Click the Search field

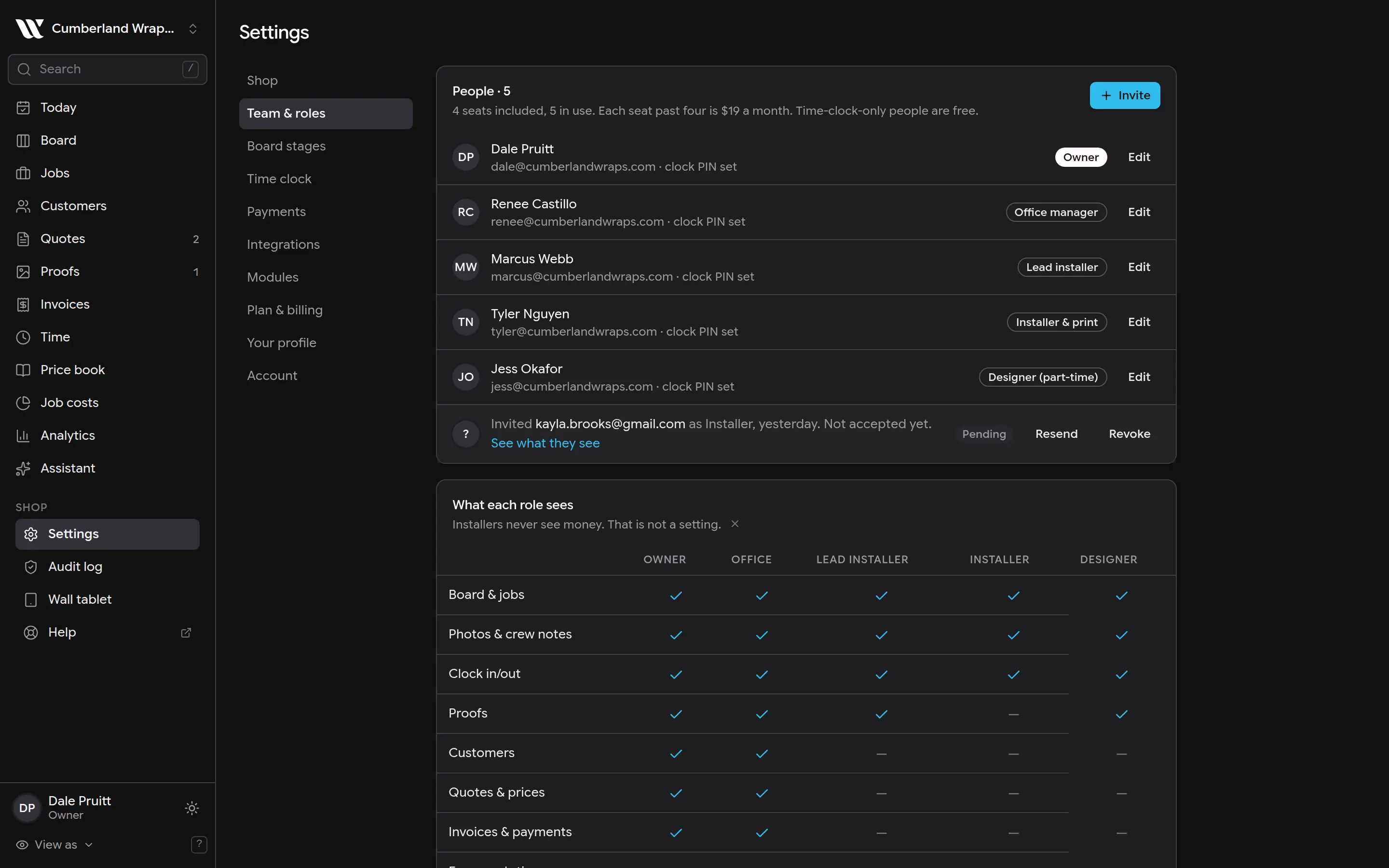coord(108,69)
